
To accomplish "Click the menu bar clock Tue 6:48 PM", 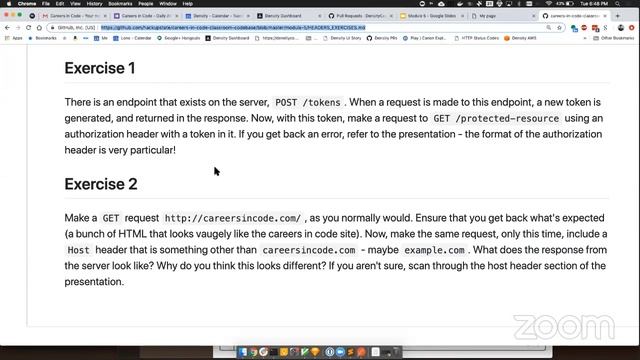I will (594, 4).
